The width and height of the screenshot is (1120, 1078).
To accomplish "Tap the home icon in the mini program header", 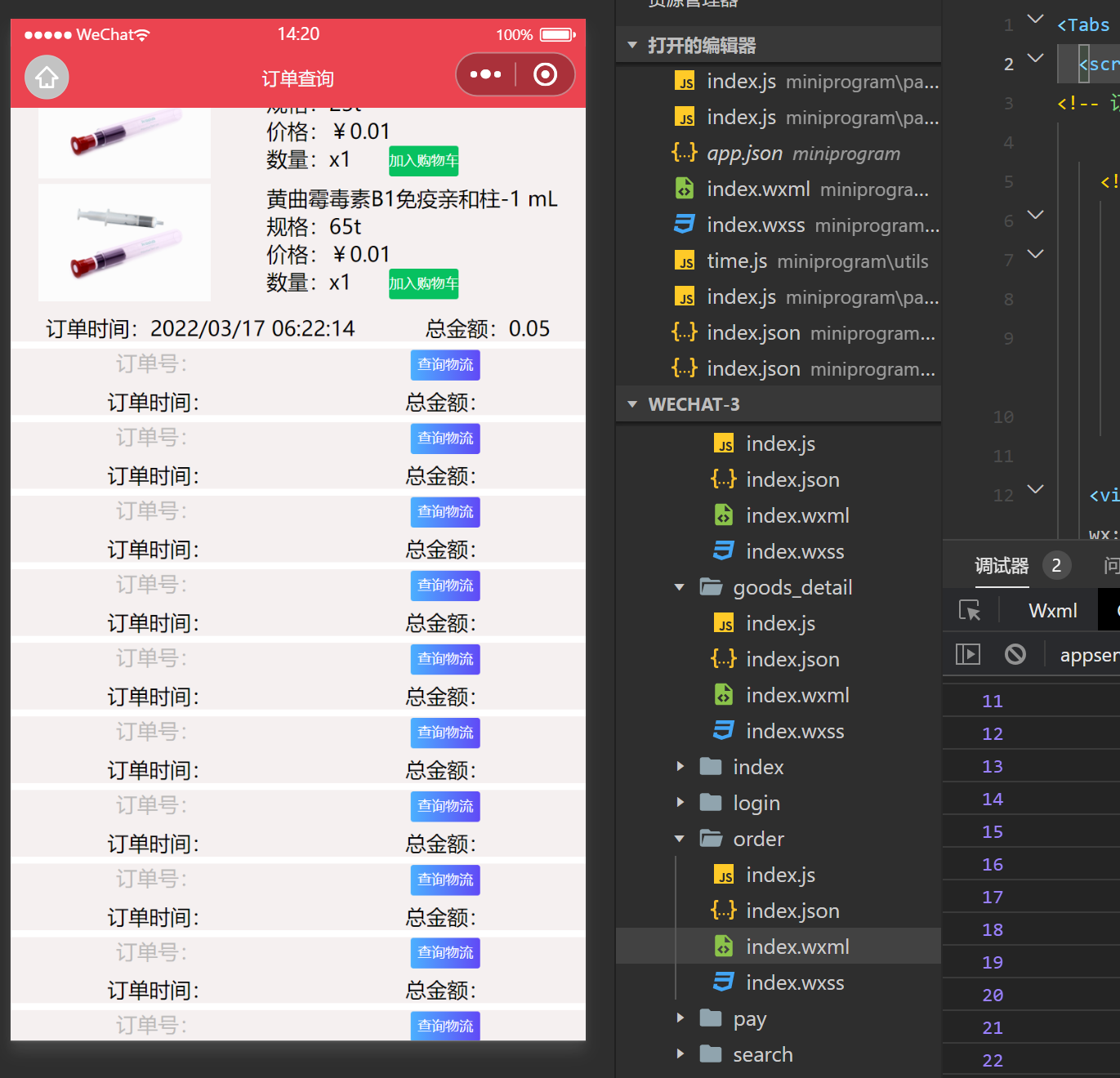I will tap(47, 78).
